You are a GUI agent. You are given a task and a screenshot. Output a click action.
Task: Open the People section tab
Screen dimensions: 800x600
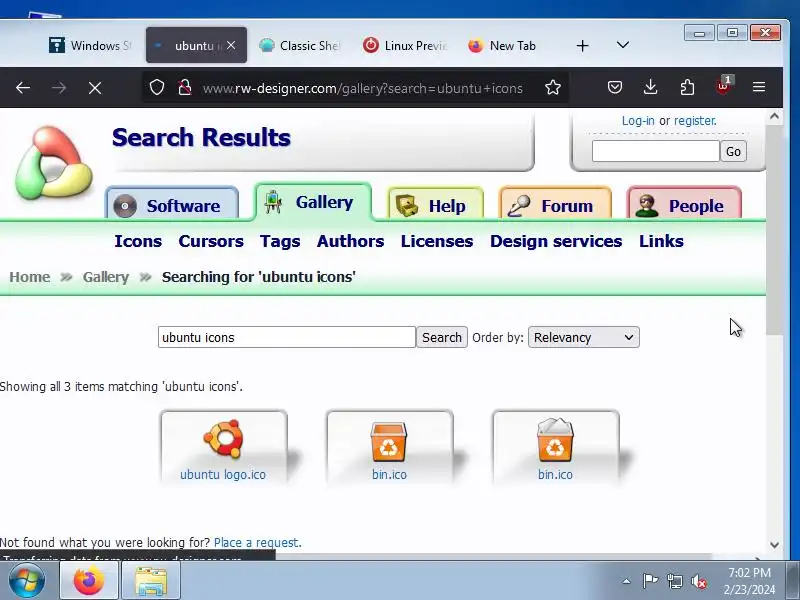coord(684,205)
